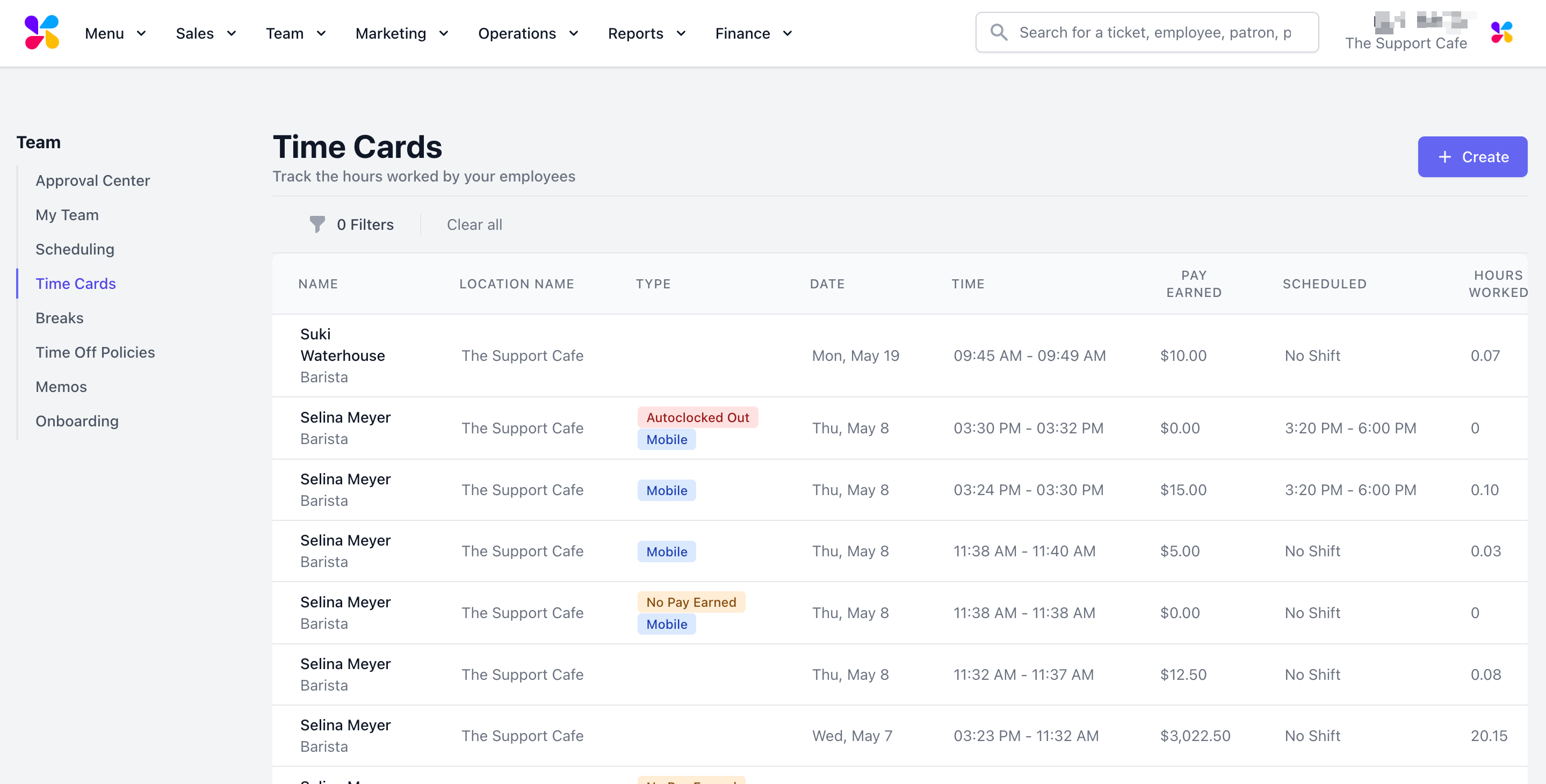1546x784 pixels.
Task: Type in the ticket search field
Action: coord(1155,32)
